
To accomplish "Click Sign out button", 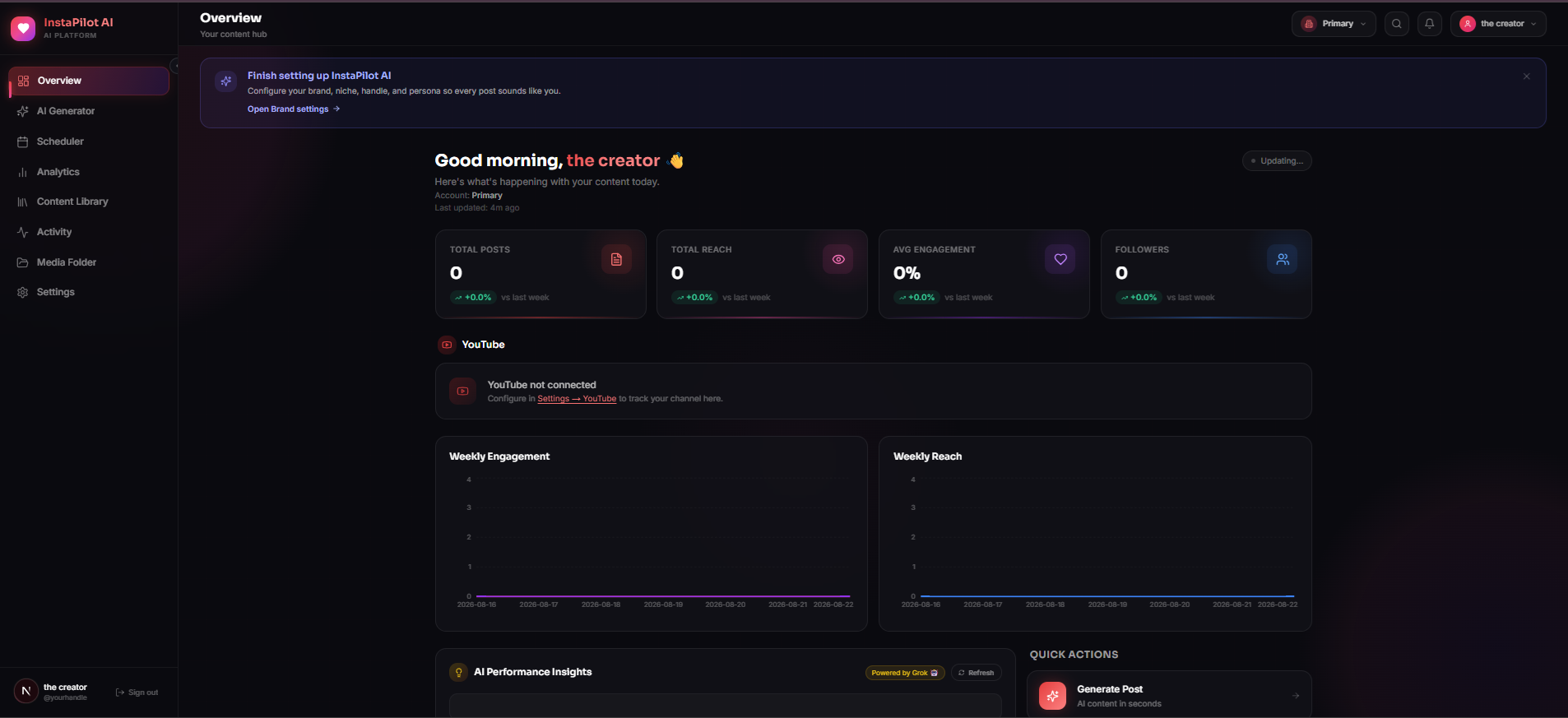I will point(137,693).
